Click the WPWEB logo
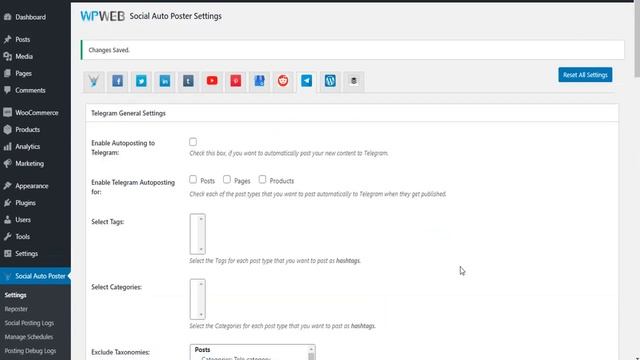Image resolution: width=640 pixels, height=360 pixels. tap(102, 16)
